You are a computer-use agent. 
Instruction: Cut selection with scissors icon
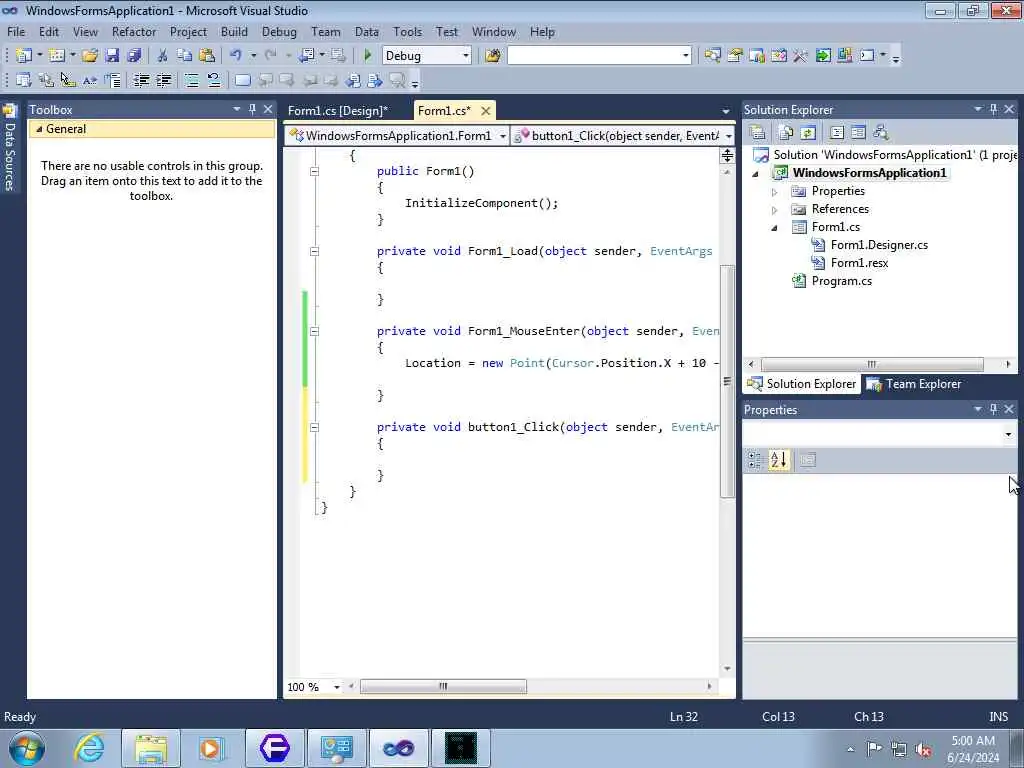[163, 56]
